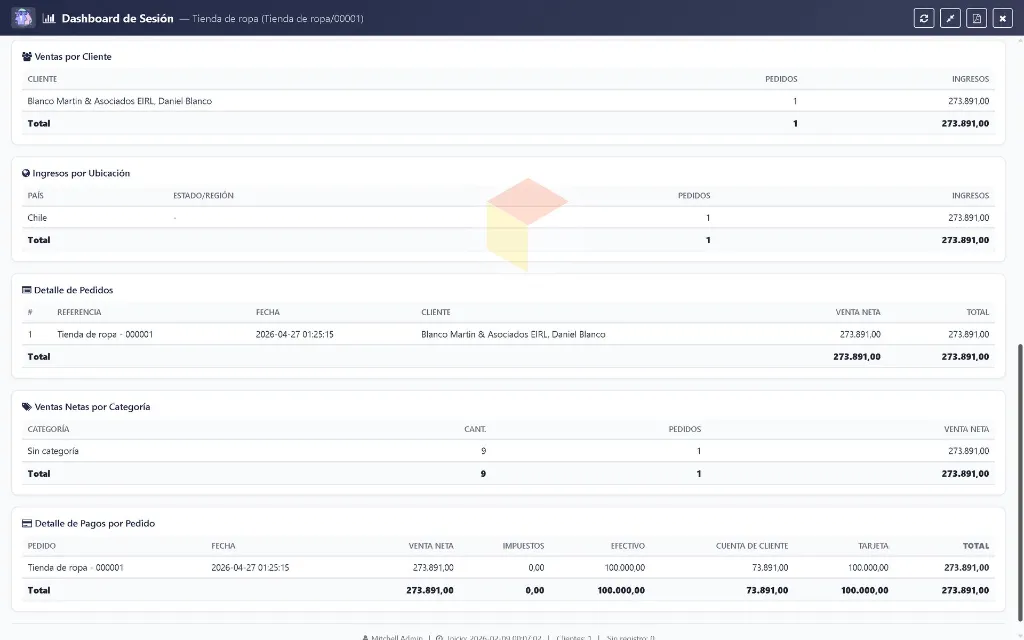Refresh the session dashboard data
The height and width of the screenshot is (640, 1024).
(923, 18)
